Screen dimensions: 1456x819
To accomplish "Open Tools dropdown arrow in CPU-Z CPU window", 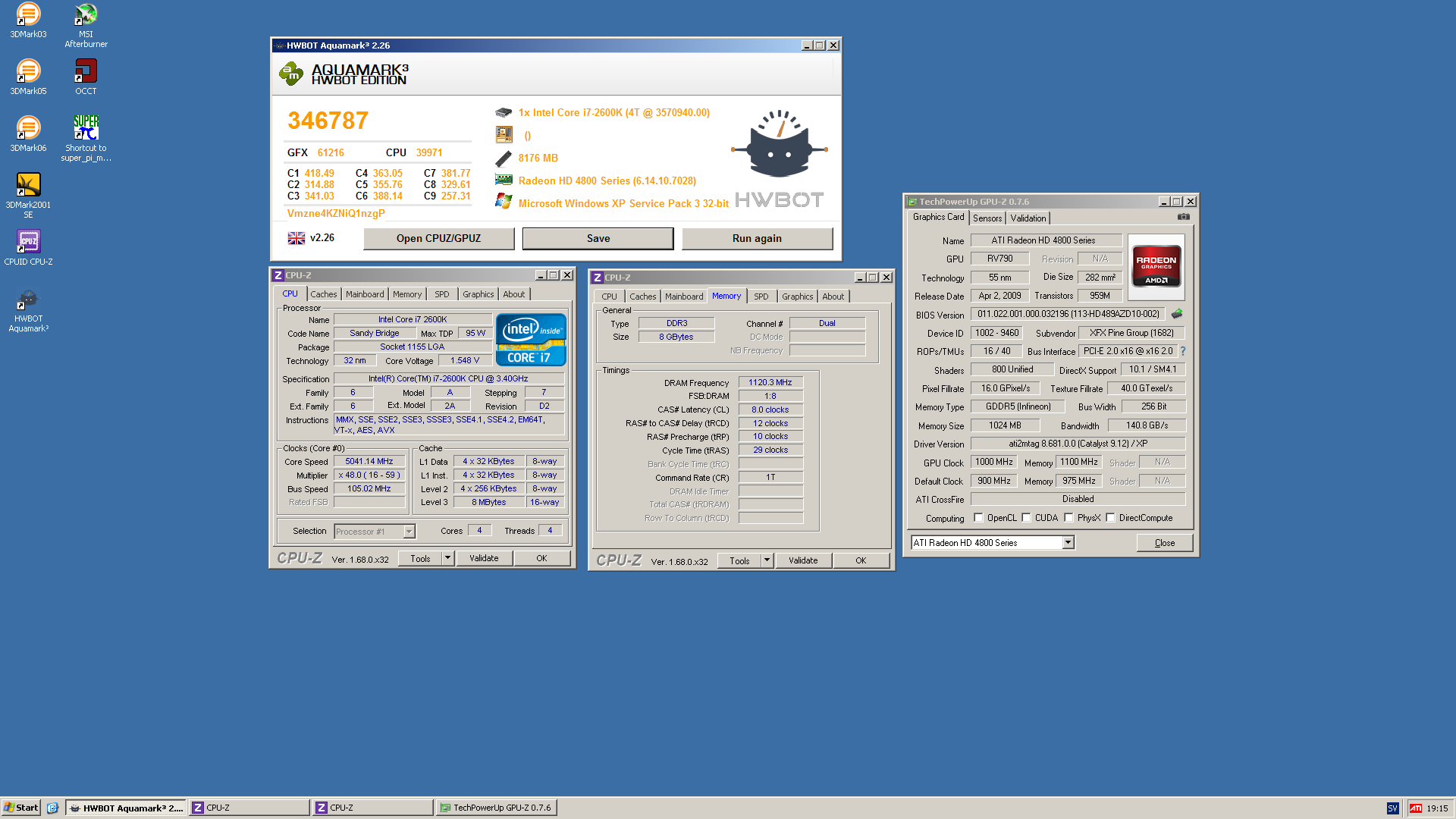I will pos(447,559).
